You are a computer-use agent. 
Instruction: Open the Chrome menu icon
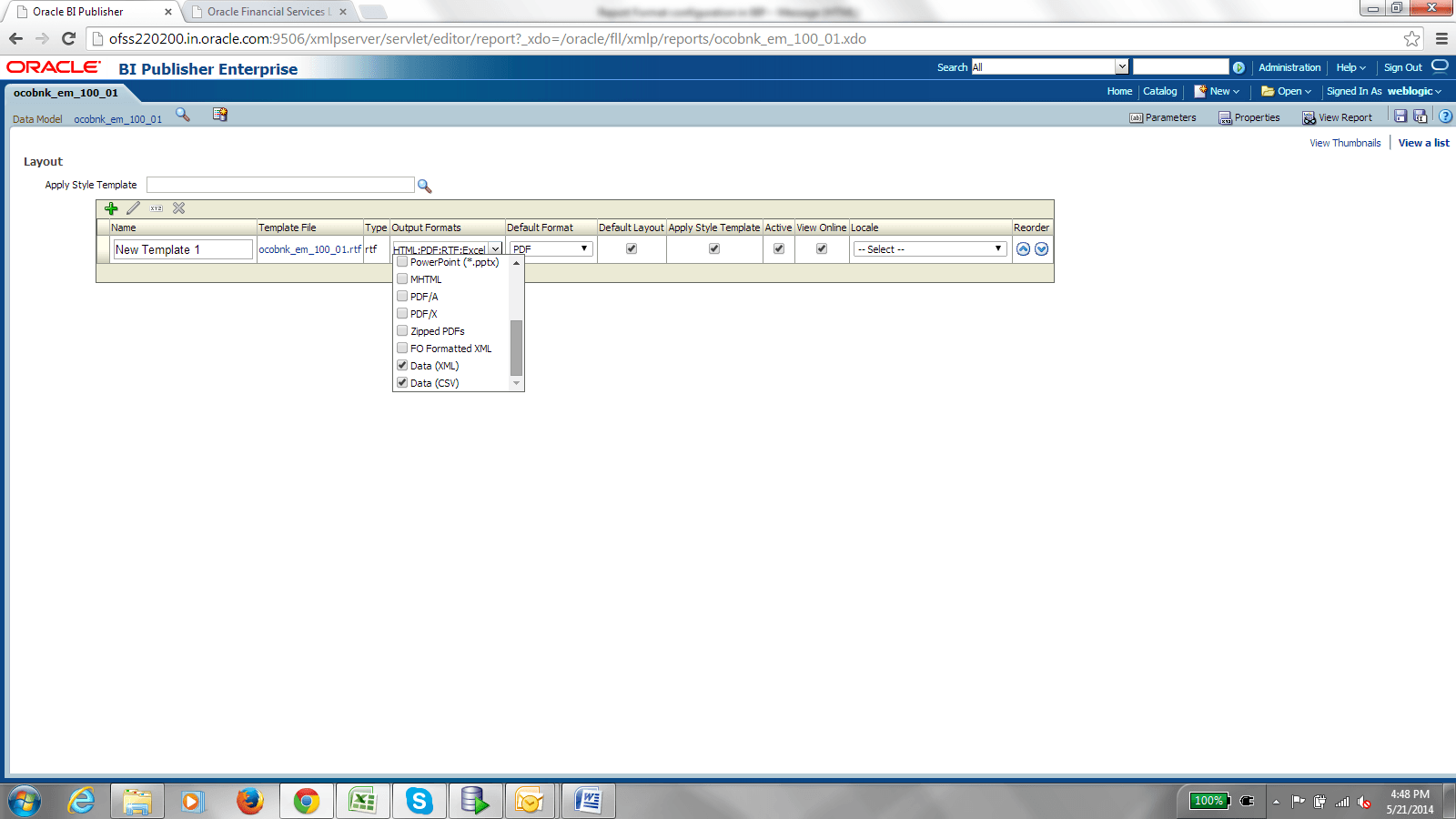tap(1441, 38)
